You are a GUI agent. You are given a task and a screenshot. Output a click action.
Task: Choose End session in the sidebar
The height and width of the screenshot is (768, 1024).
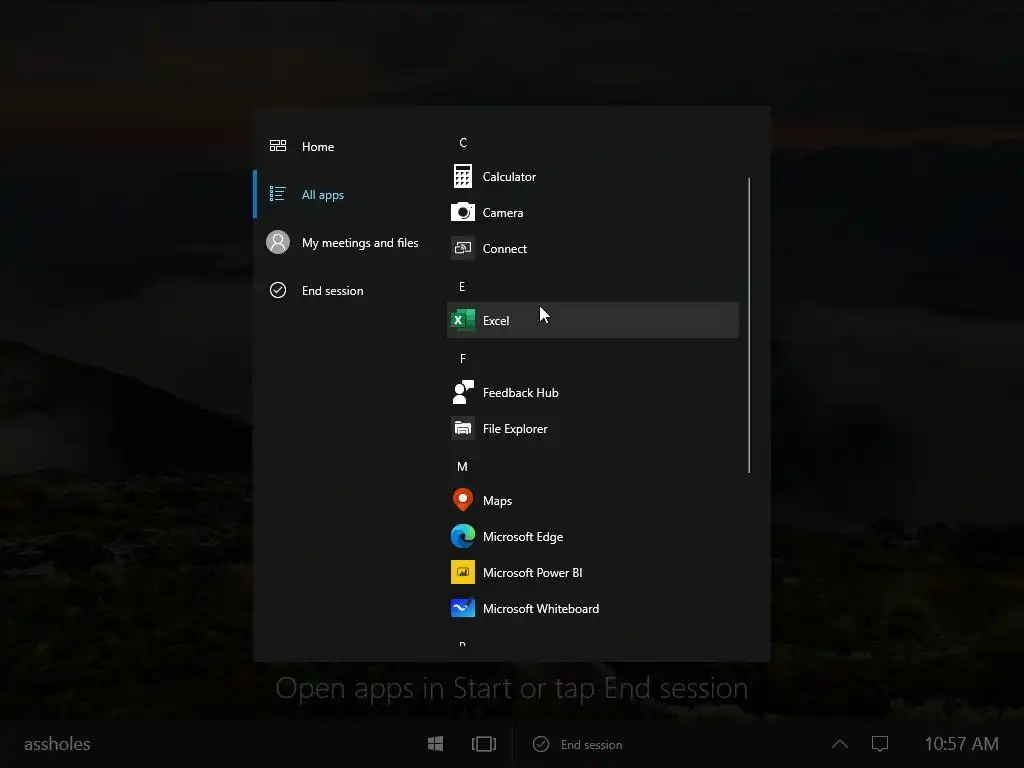tap(351, 291)
